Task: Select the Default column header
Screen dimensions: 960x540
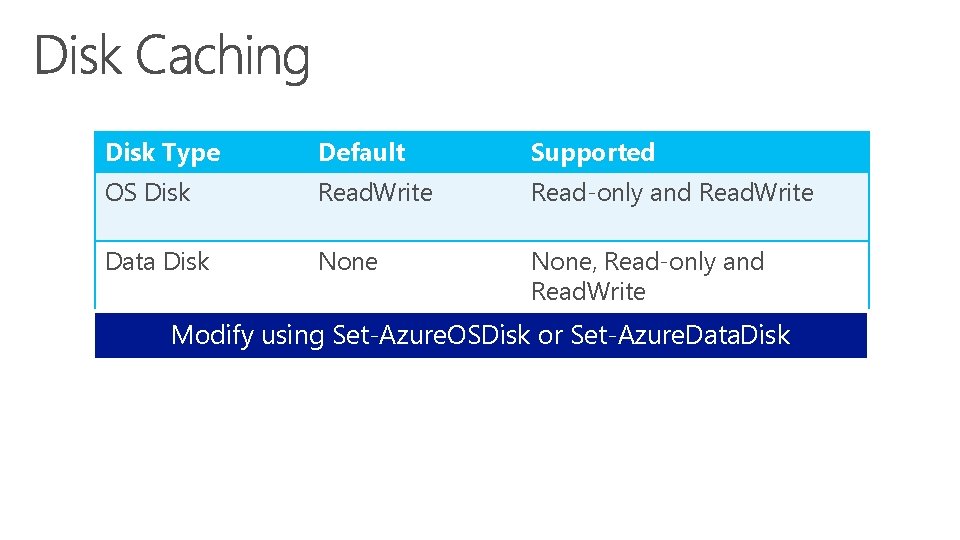Action: 362,152
